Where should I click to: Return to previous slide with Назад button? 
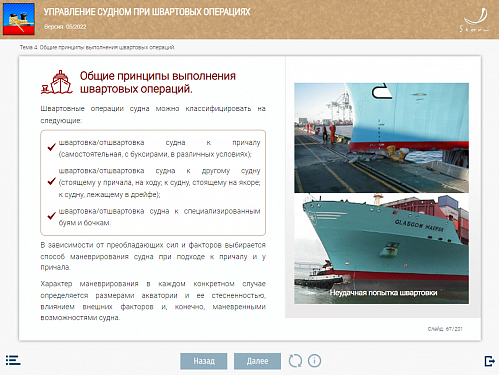[204, 361]
